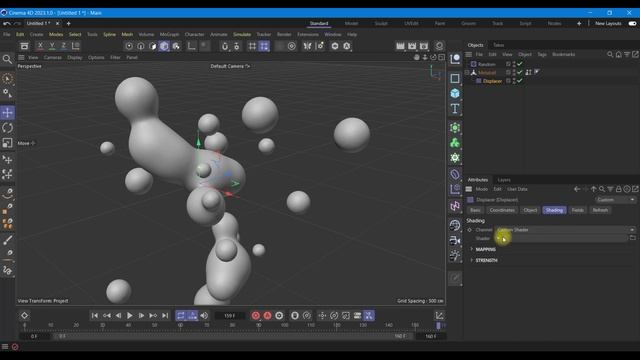Open the Floor environment globe icon
The image size is (640, 360).
tap(455, 225)
